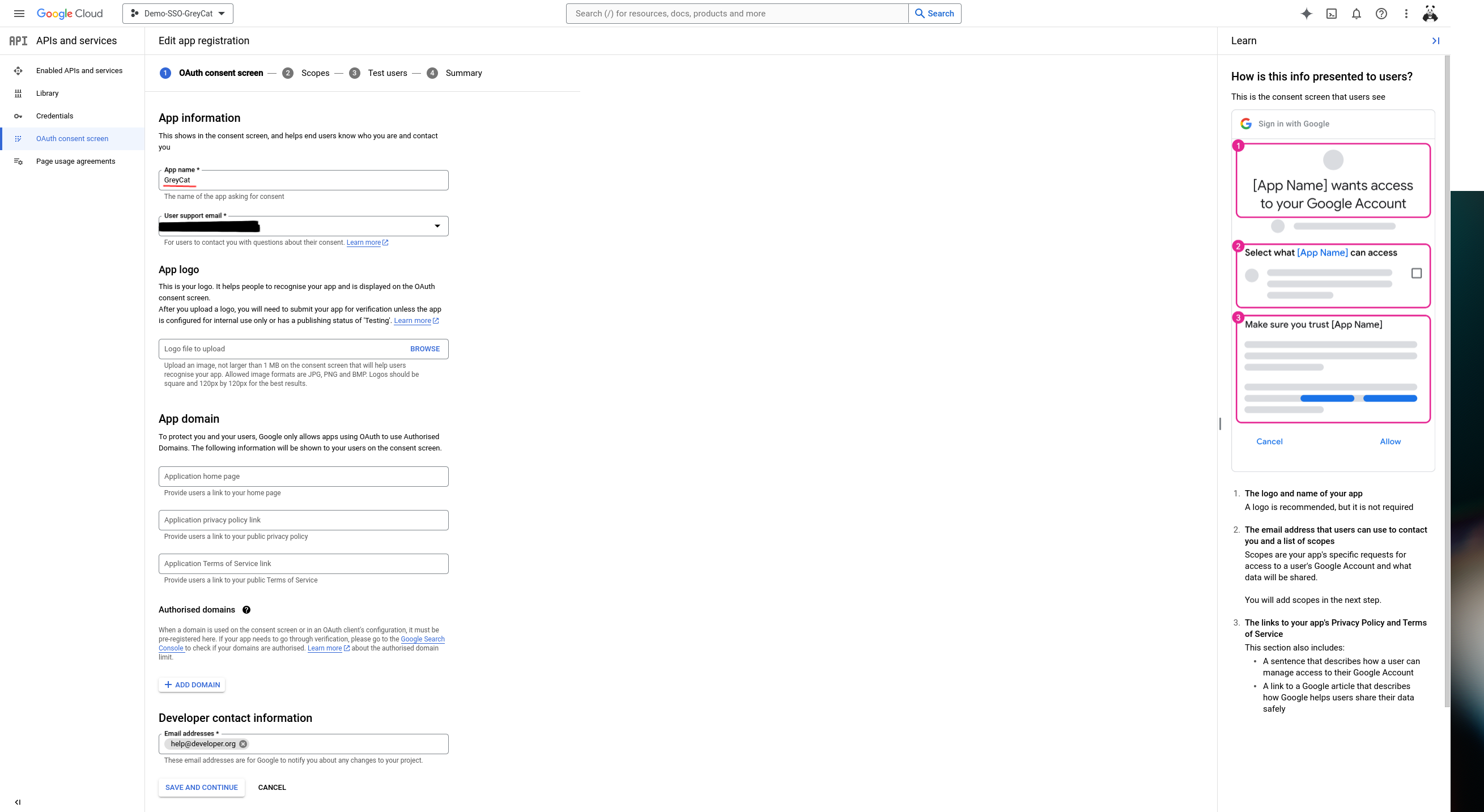Collapse the left sidebar with bottom arrow
This screenshot has height=812, width=1484.
pyautogui.click(x=18, y=802)
